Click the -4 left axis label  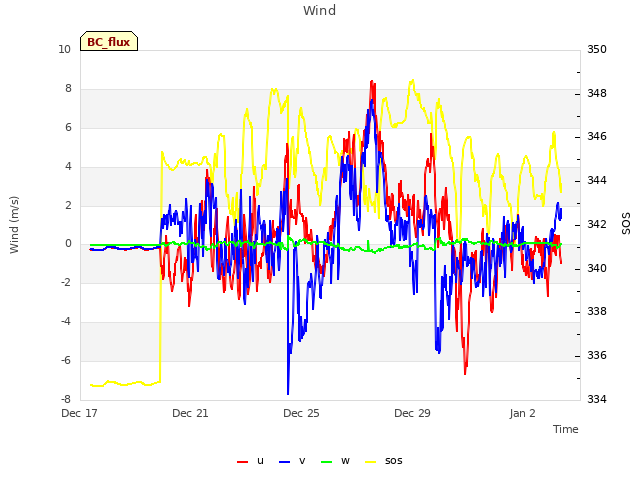coord(66,321)
